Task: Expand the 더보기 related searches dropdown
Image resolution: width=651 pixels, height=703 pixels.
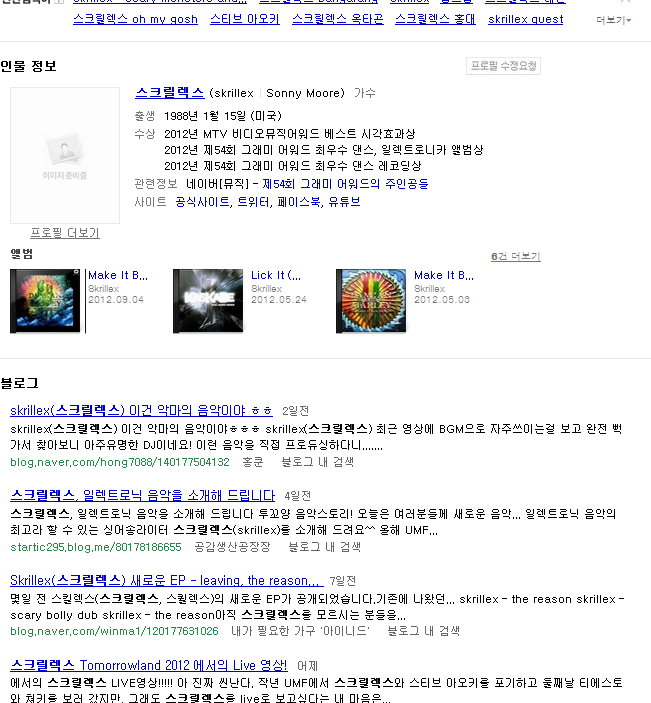Action: [x=613, y=20]
